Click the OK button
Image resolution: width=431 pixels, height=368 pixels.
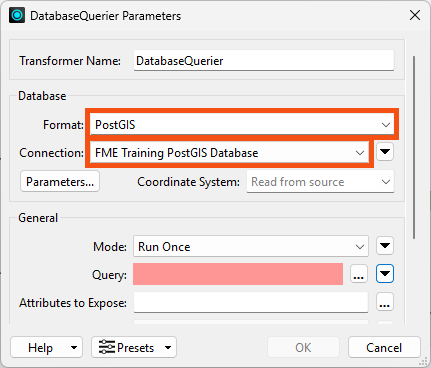303,348
